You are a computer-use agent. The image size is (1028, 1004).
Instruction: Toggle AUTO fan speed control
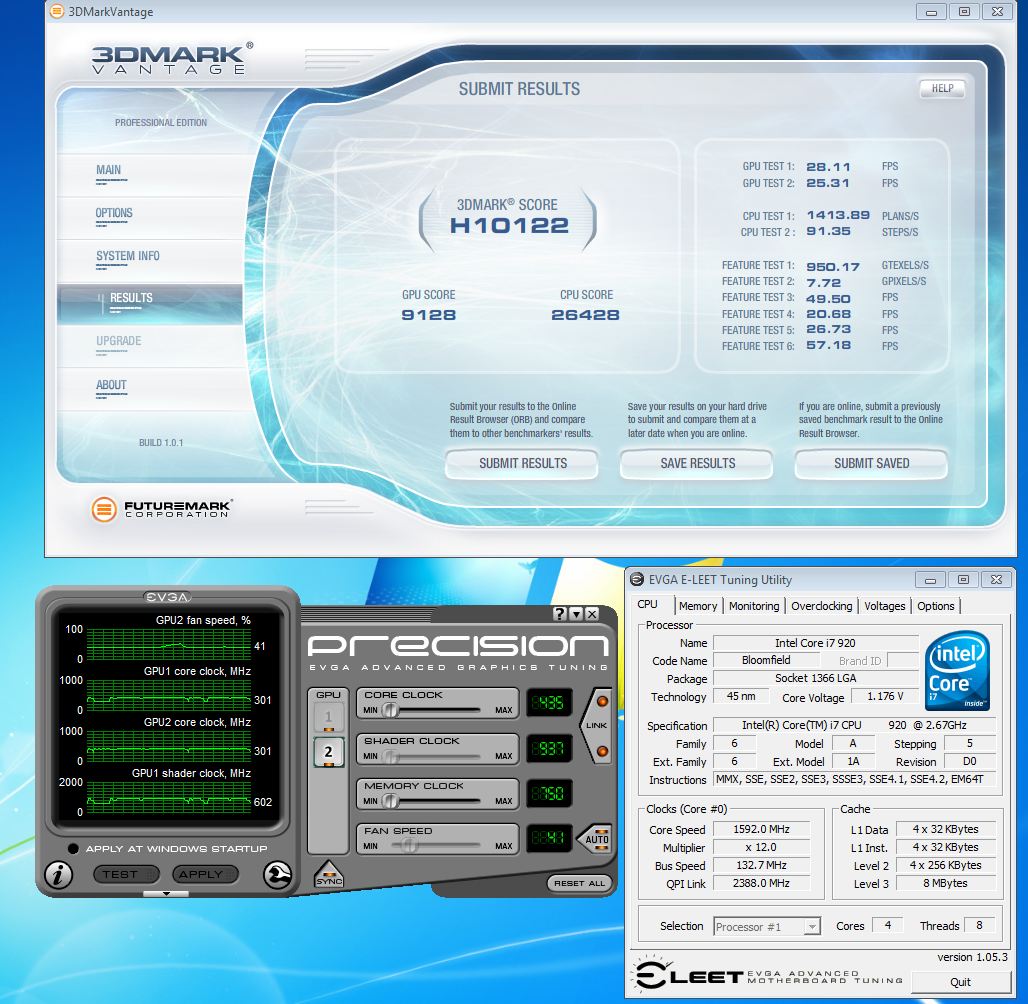[x=595, y=839]
